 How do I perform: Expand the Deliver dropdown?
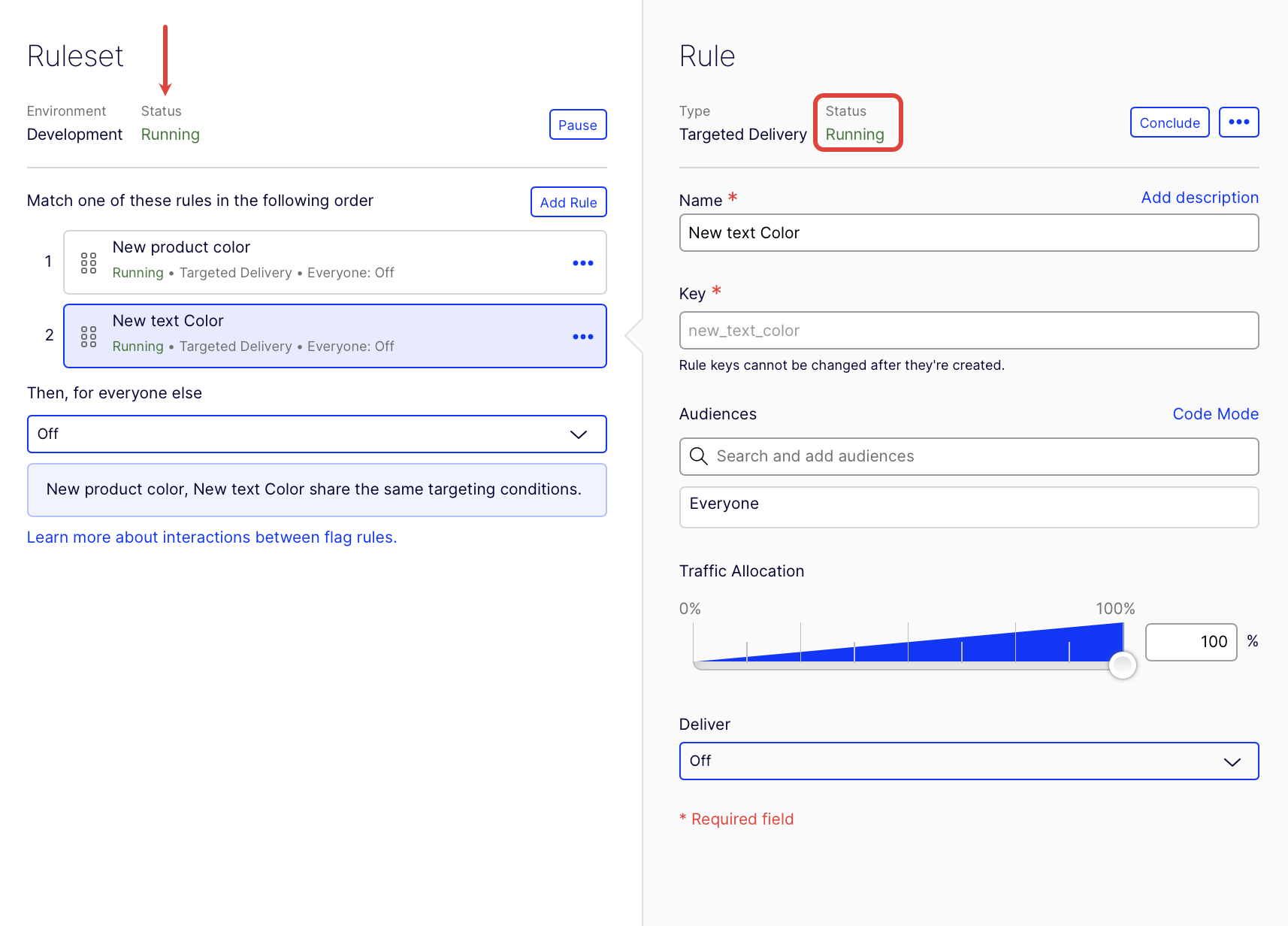pos(1232,761)
